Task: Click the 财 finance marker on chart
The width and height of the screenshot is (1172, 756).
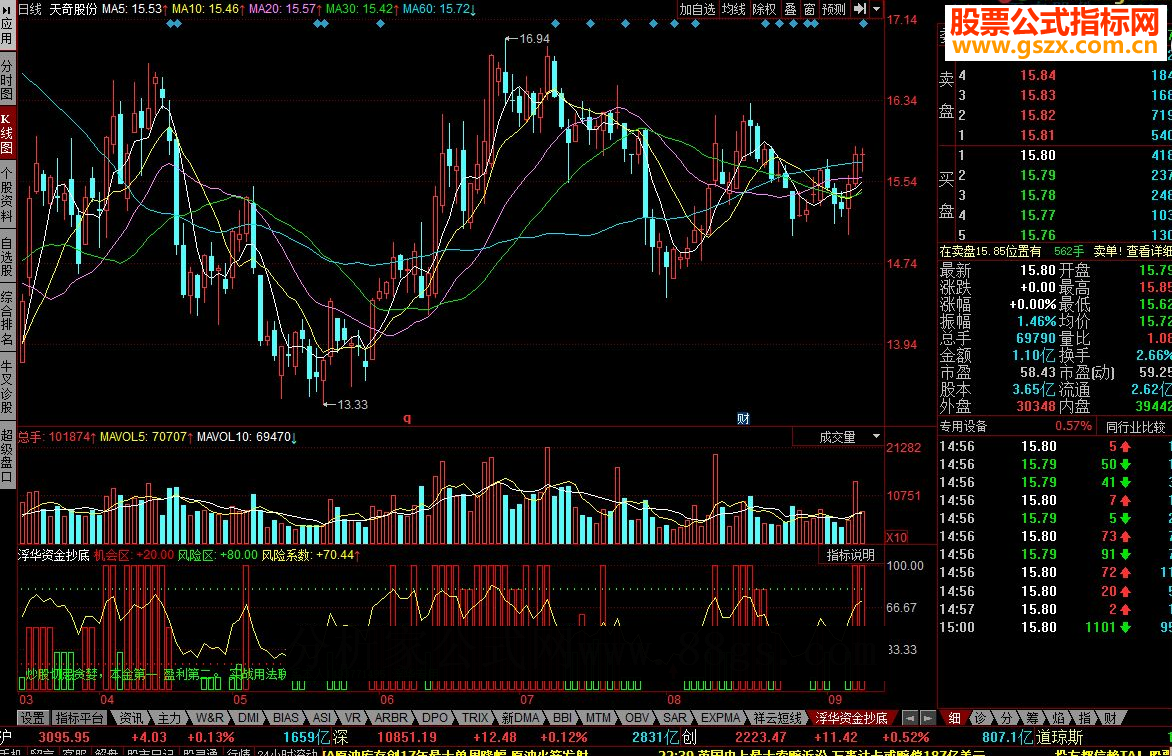Action: coord(743,418)
